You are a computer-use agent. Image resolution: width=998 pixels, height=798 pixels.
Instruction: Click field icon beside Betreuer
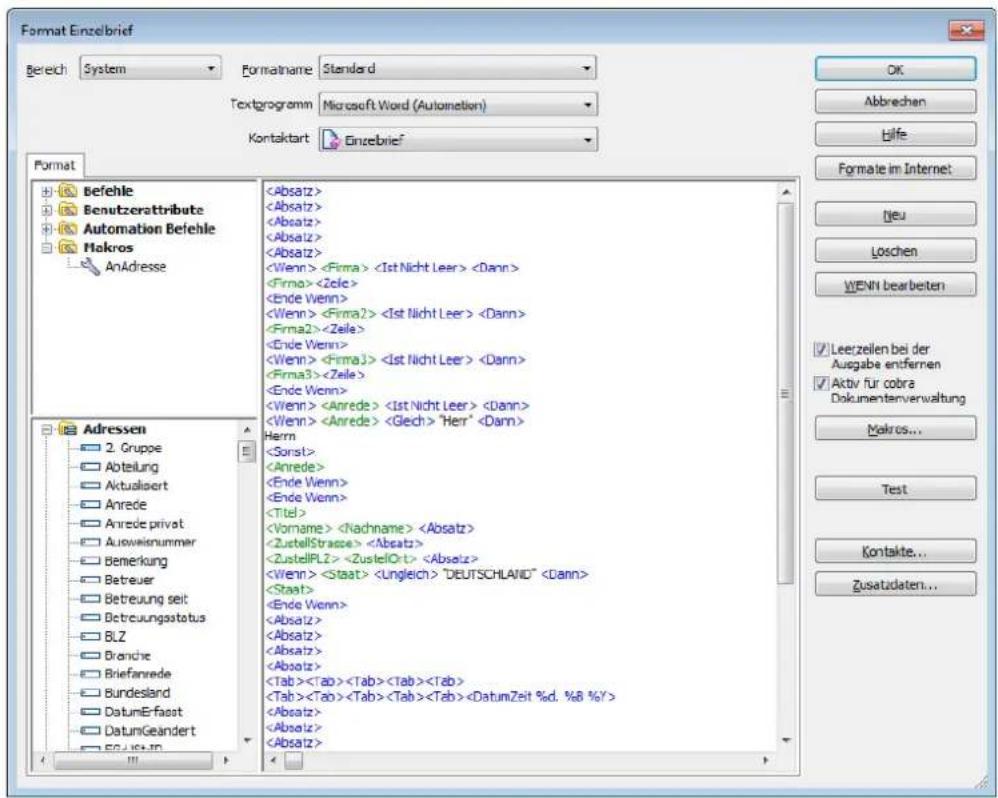(x=90, y=580)
